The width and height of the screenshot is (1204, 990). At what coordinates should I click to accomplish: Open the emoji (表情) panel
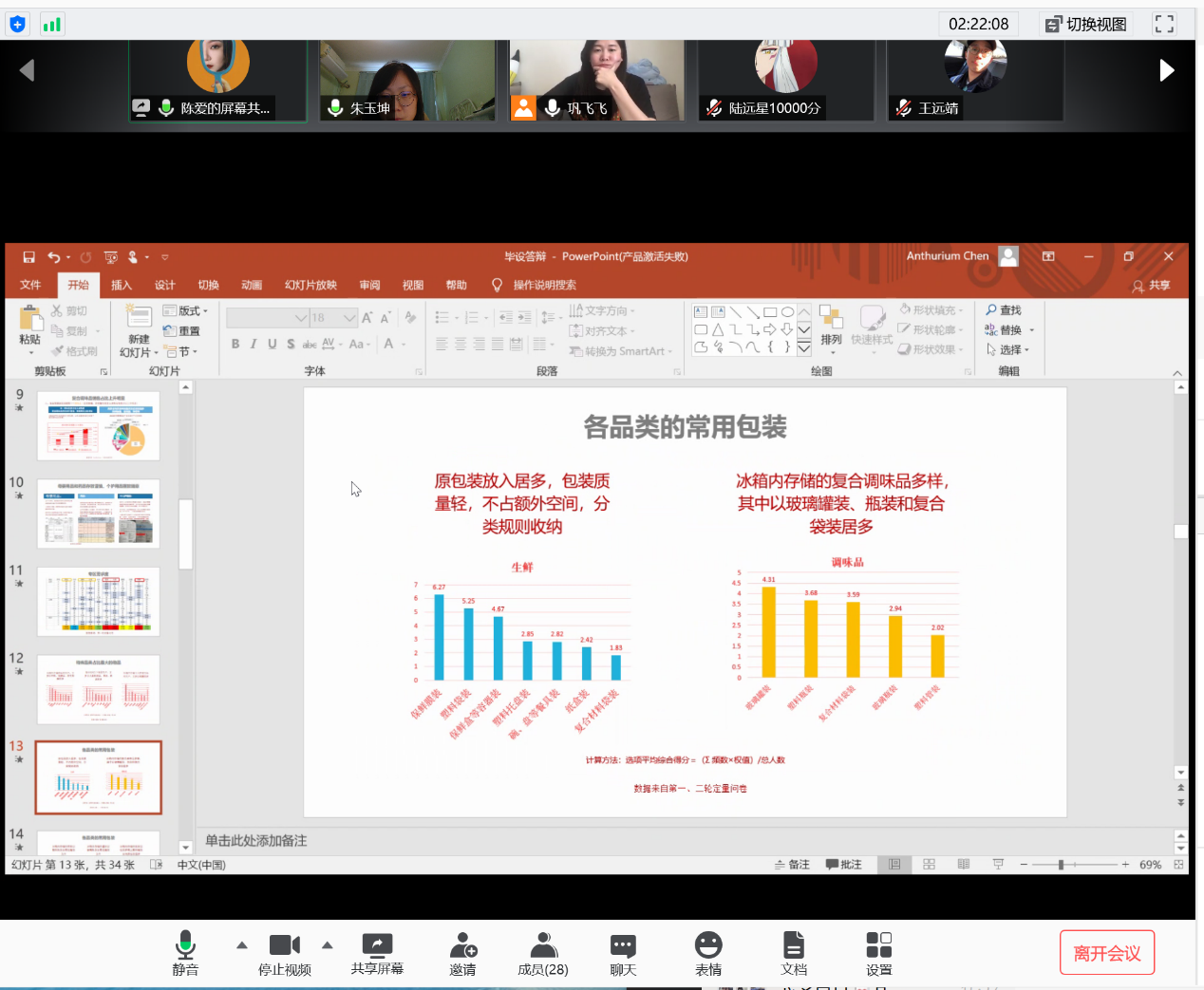708,945
